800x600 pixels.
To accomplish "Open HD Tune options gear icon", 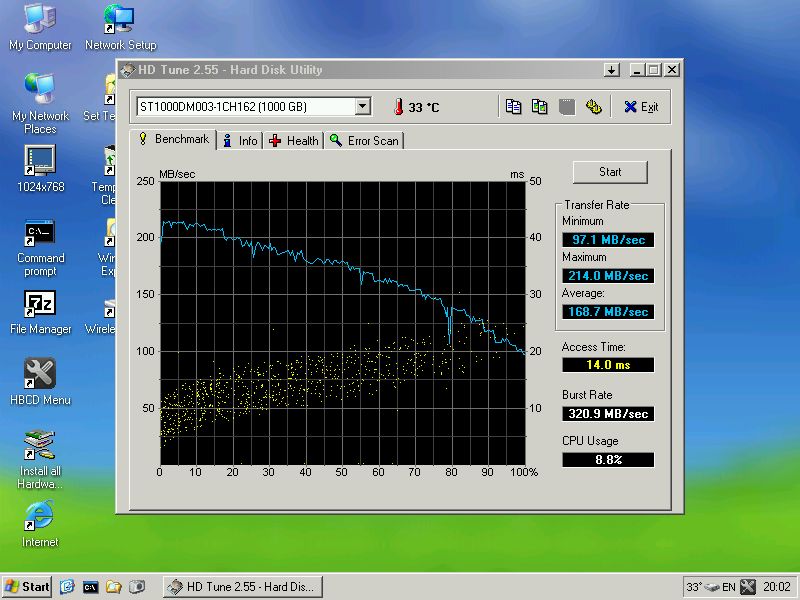I will (x=593, y=107).
